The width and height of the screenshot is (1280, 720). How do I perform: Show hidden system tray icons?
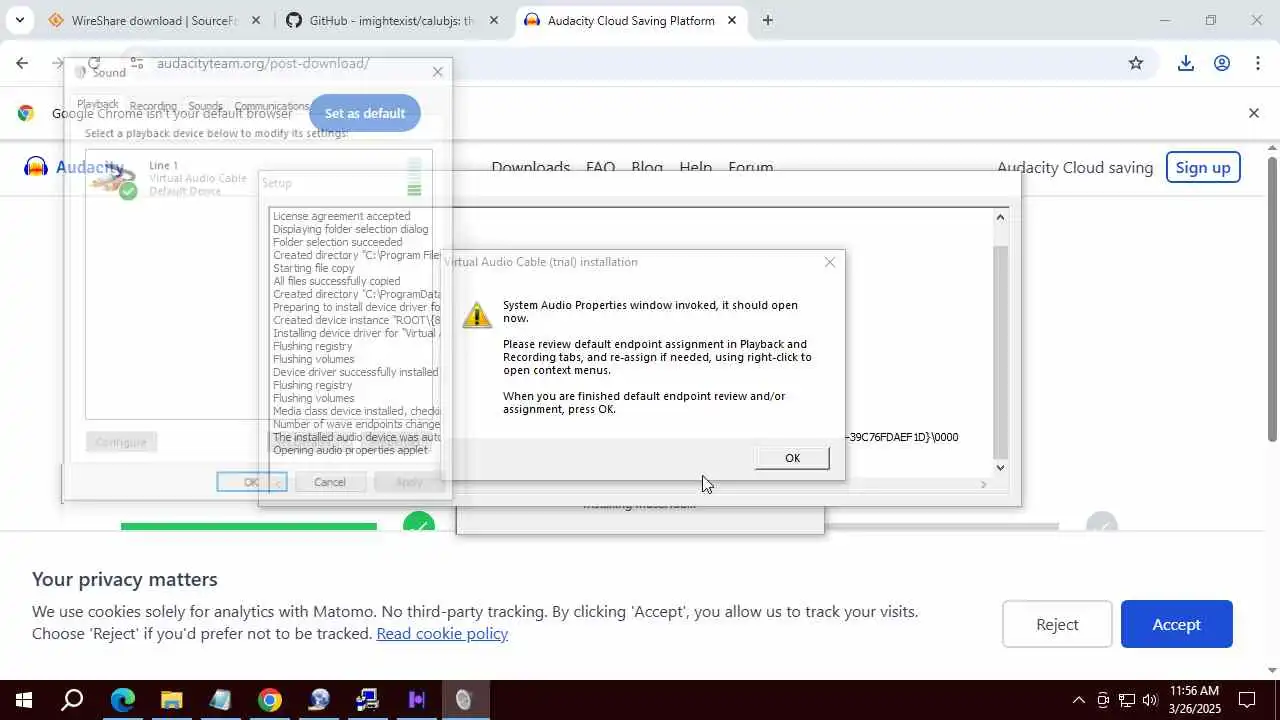coord(1078,700)
